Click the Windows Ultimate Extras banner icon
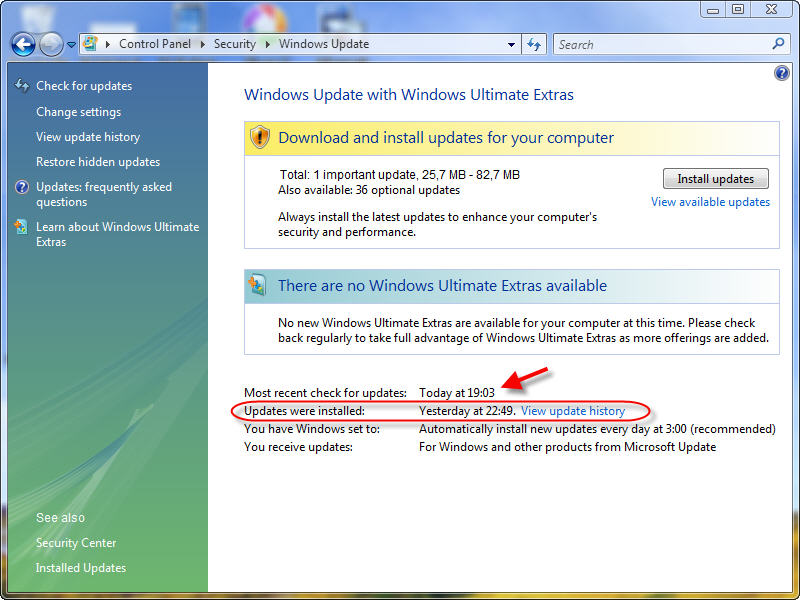 (259, 285)
